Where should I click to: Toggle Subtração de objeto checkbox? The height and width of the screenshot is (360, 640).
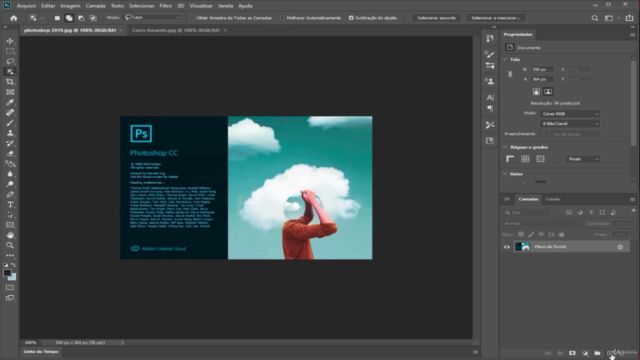point(351,18)
